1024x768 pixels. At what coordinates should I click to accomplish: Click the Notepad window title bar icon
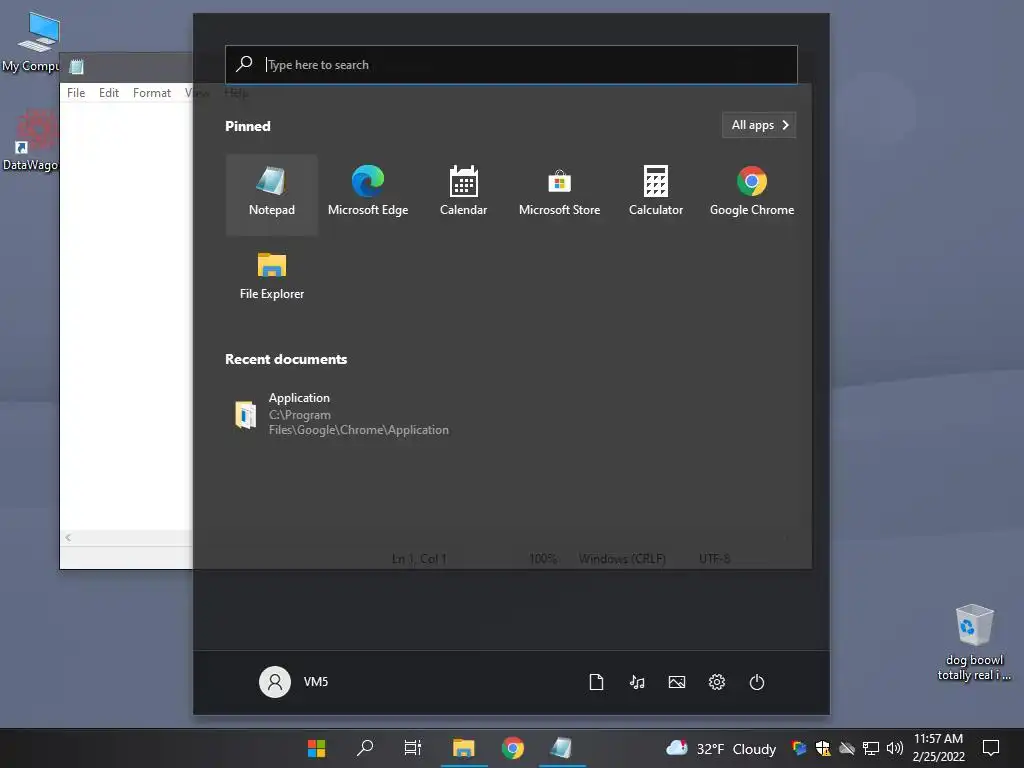(x=76, y=67)
